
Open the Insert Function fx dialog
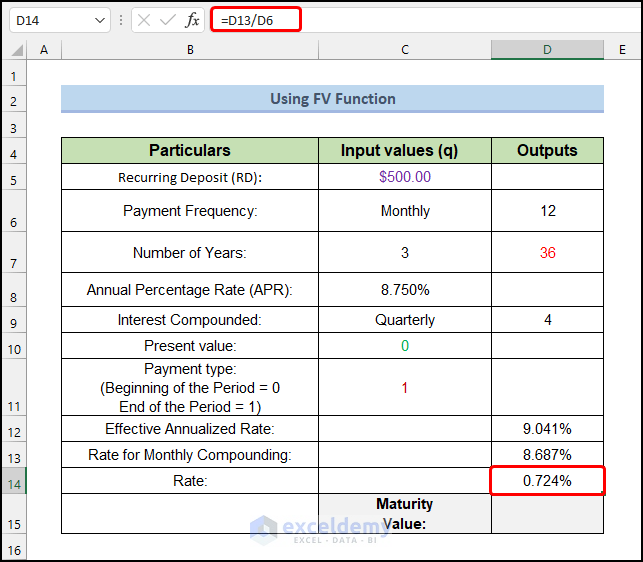(x=194, y=20)
